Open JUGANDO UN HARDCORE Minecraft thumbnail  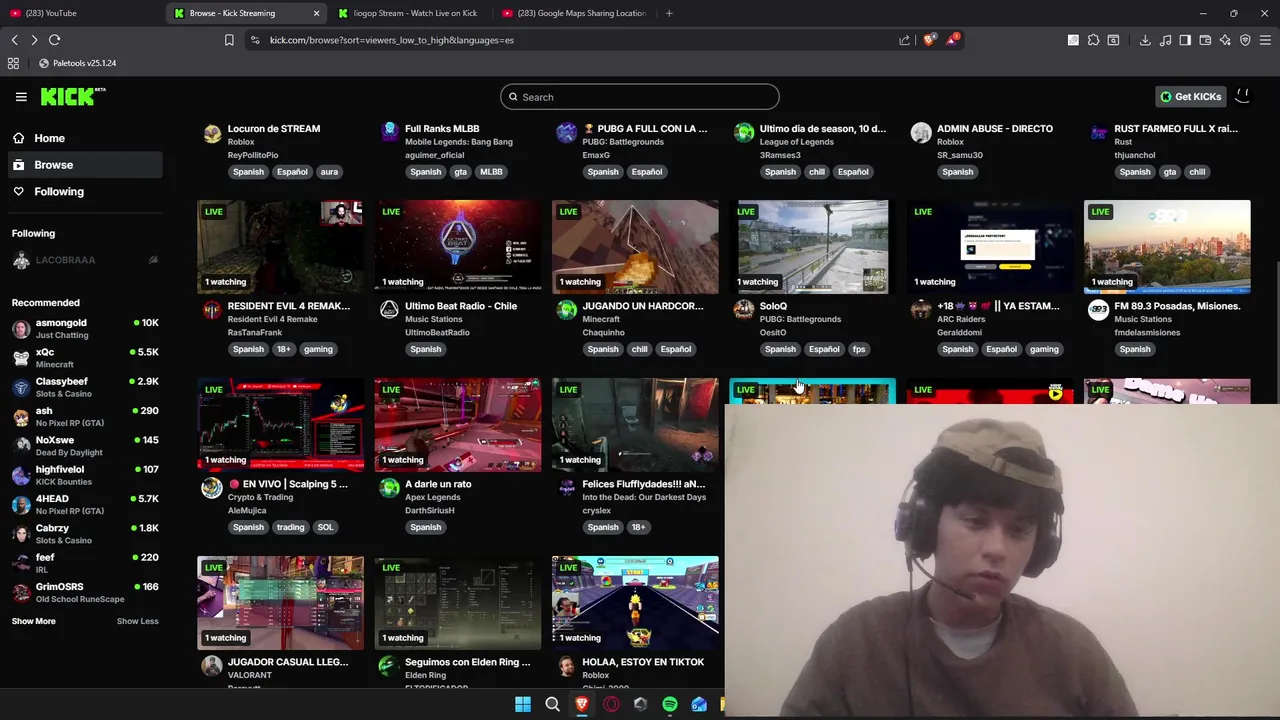tap(635, 247)
